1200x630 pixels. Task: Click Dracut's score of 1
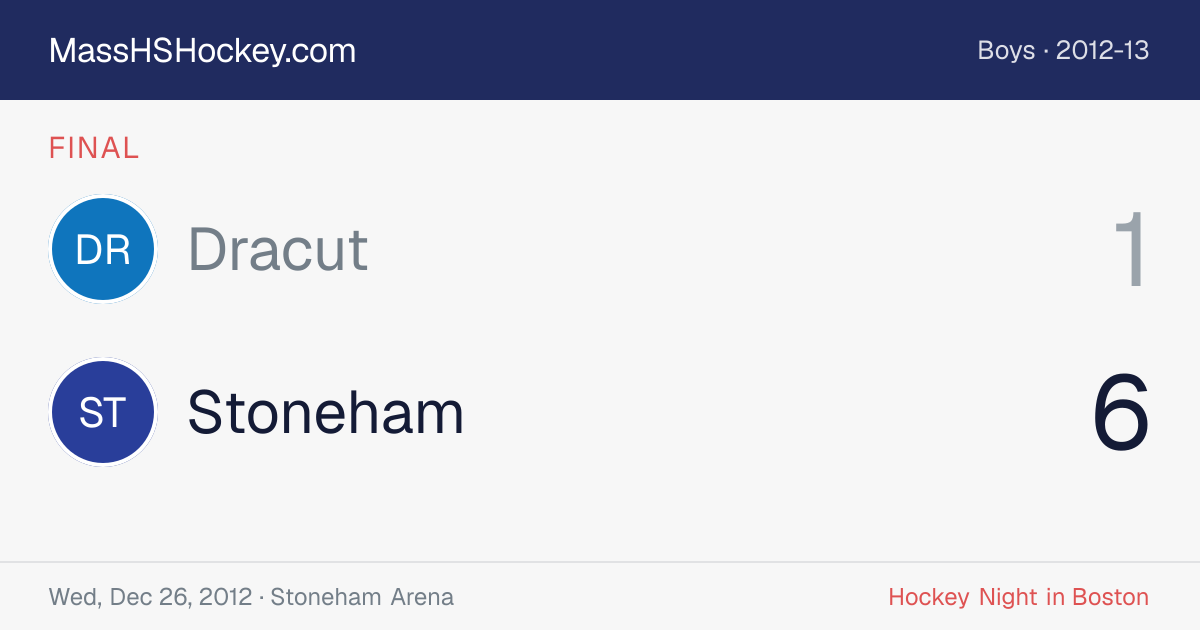(1132, 250)
